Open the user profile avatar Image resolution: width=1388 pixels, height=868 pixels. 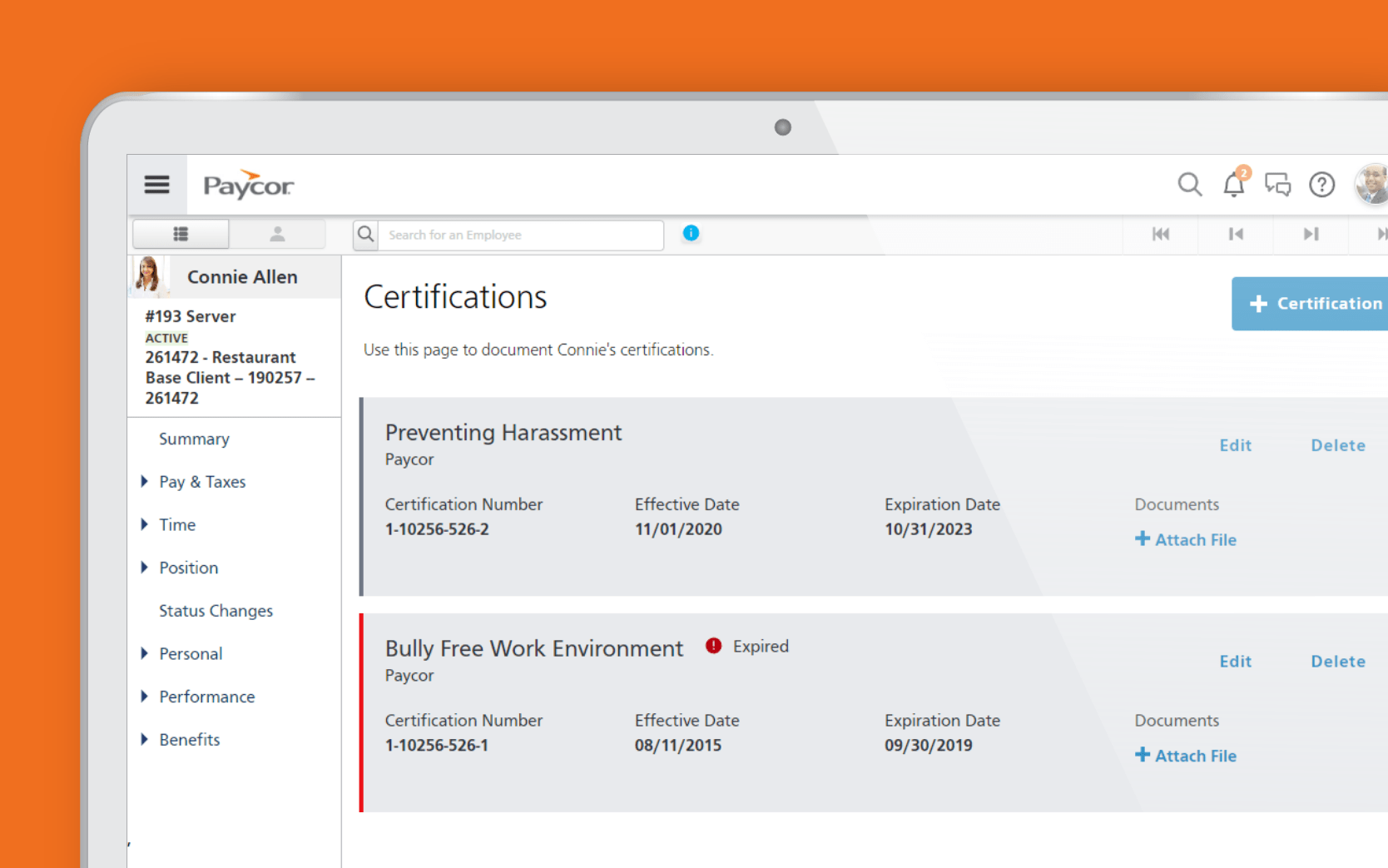tap(1371, 184)
